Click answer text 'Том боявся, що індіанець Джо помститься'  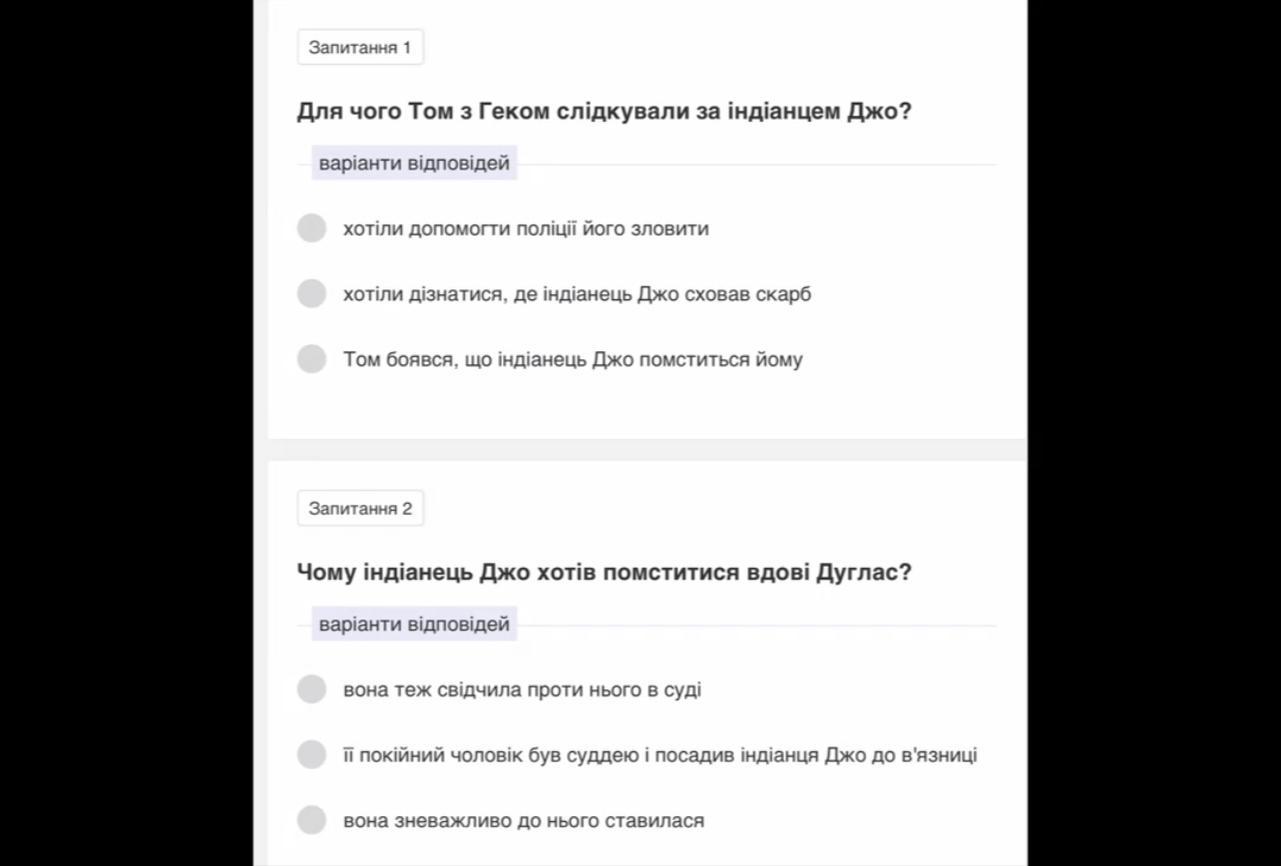573,360
